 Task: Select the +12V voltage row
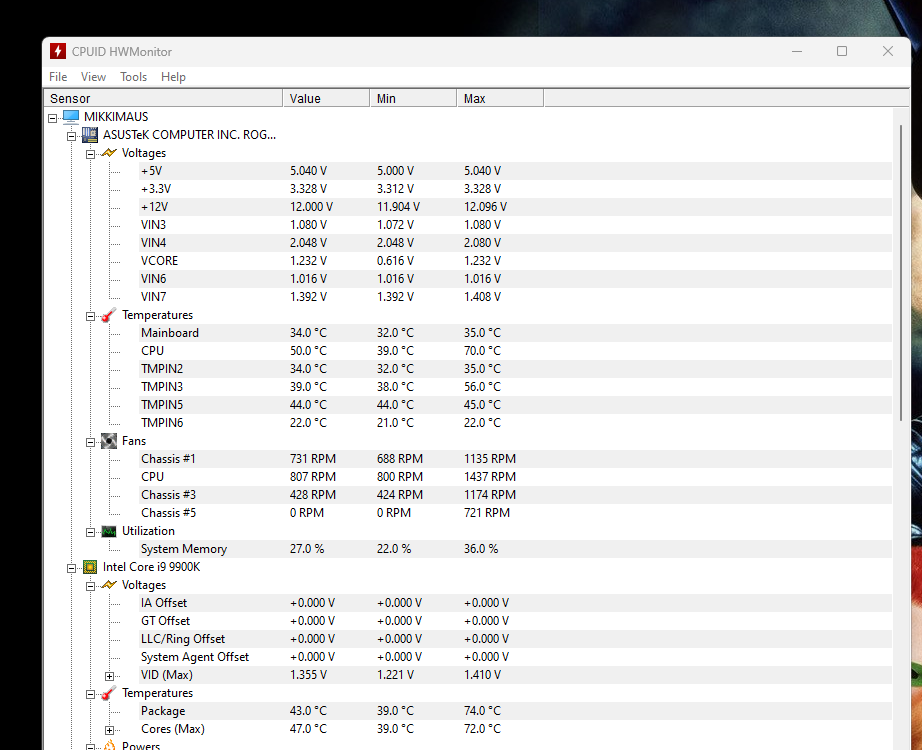click(x=515, y=207)
